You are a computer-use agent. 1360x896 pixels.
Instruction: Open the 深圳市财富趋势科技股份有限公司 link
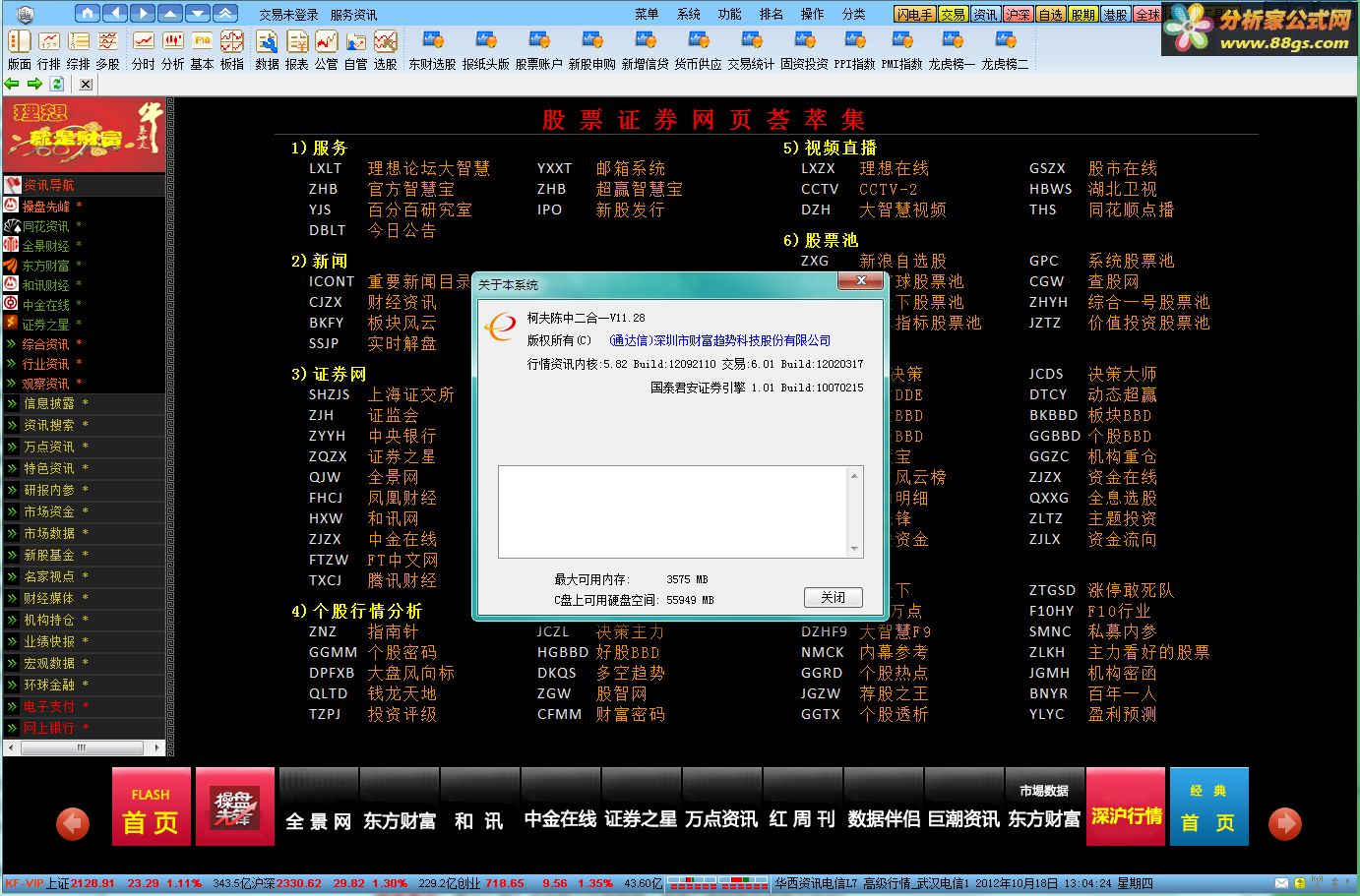pyautogui.click(x=720, y=340)
